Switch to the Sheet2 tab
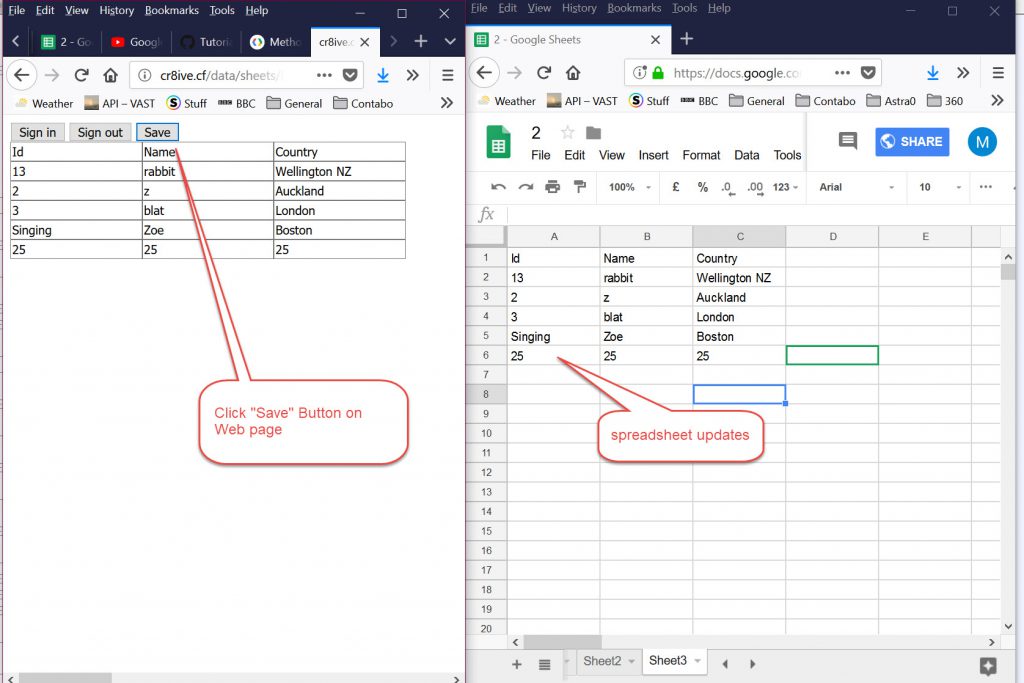Image resolution: width=1024 pixels, height=683 pixels. coord(602,661)
